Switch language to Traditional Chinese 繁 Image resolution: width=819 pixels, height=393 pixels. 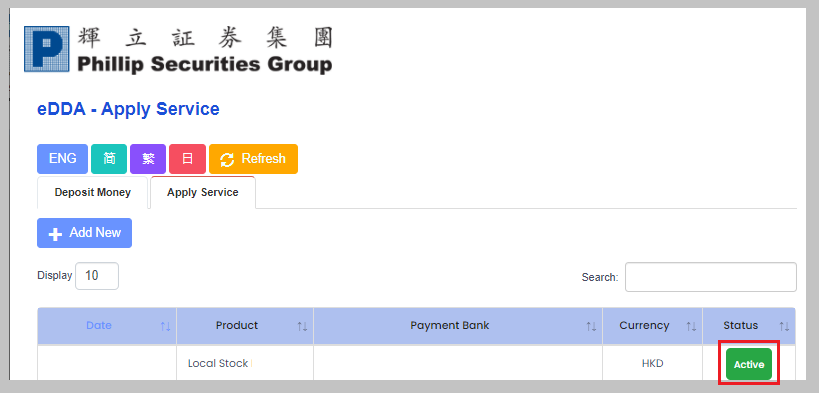click(x=148, y=159)
